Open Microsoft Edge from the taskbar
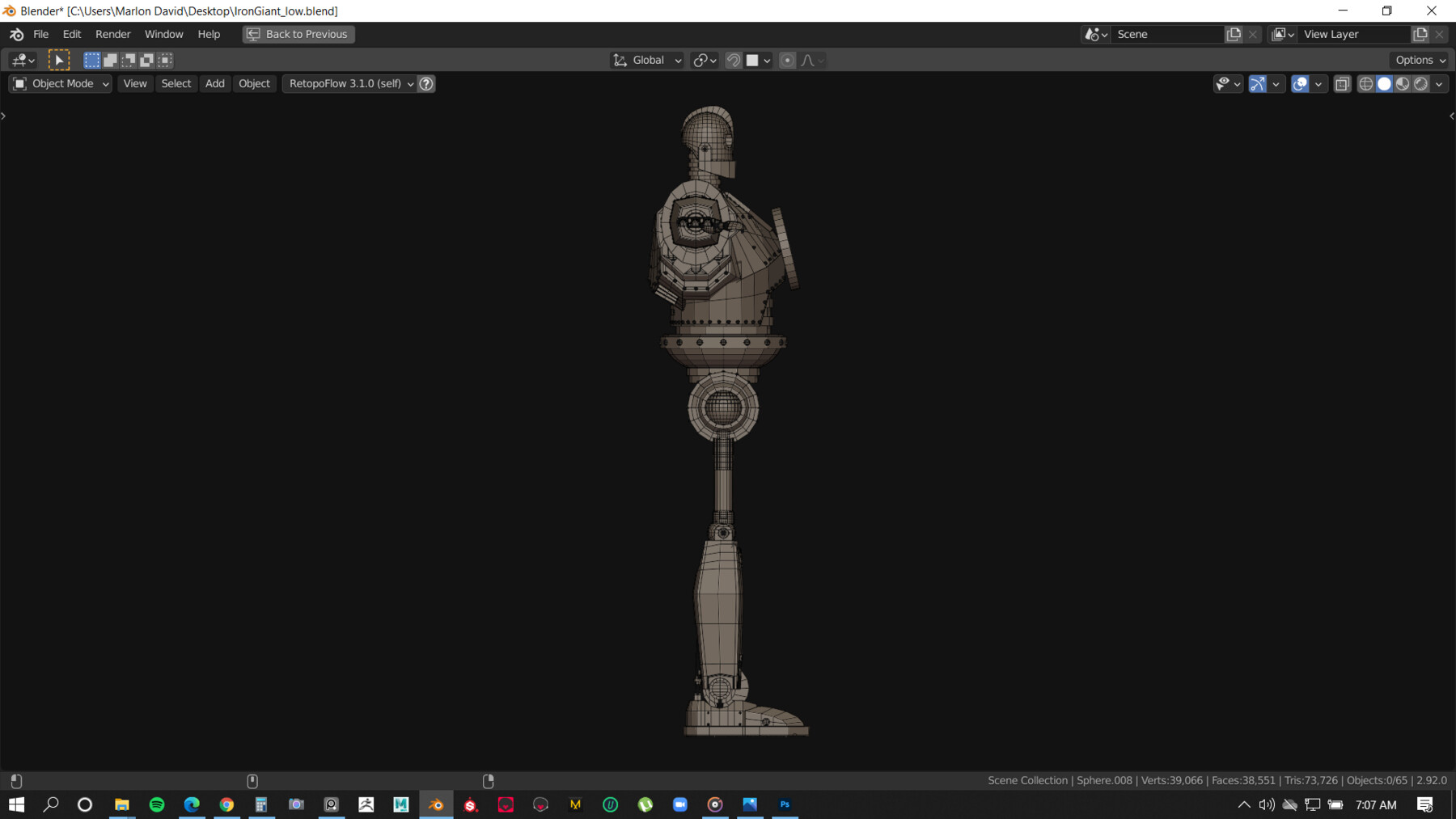The image size is (1456, 819). (x=192, y=804)
